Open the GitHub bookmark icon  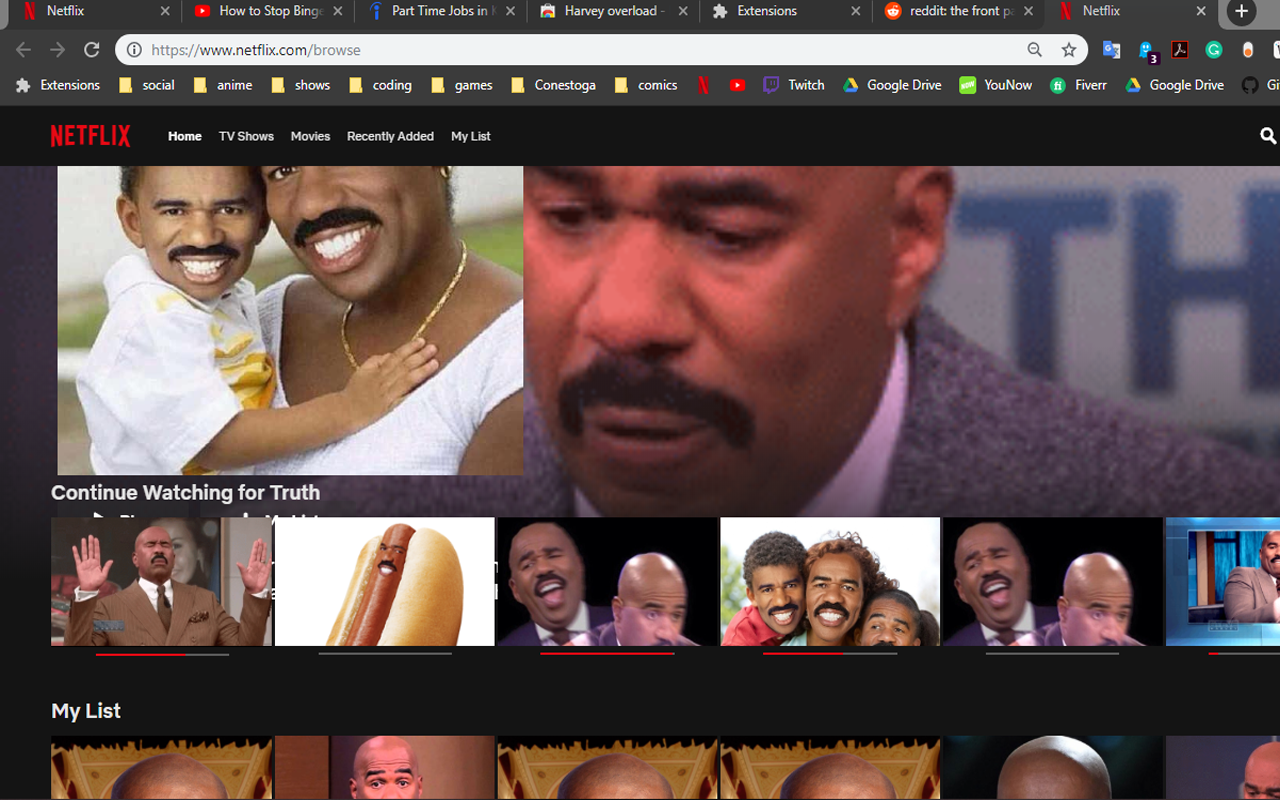(x=1250, y=85)
